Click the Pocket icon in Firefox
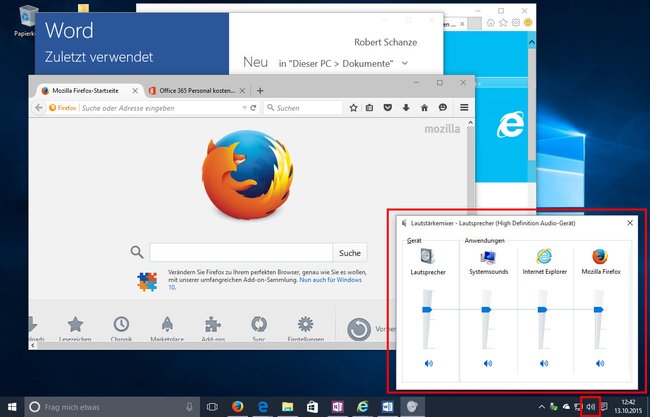The width and height of the screenshot is (650, 417). tap(388, 108)
